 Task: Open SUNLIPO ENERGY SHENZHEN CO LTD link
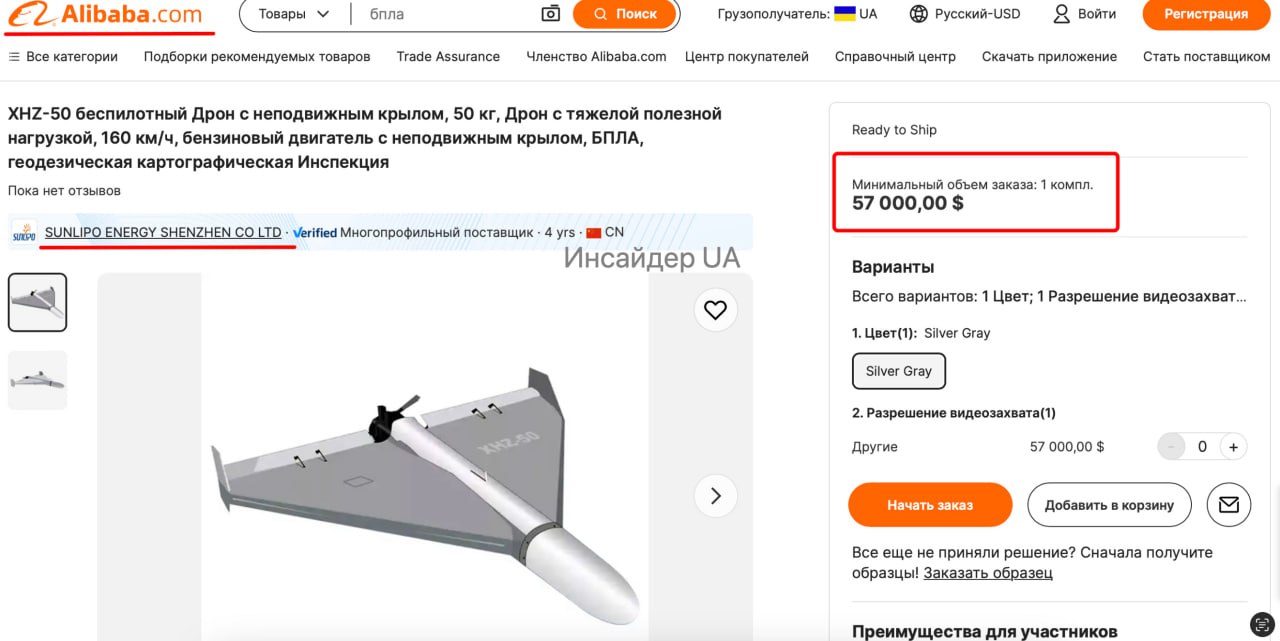click(x=163, y=232)
